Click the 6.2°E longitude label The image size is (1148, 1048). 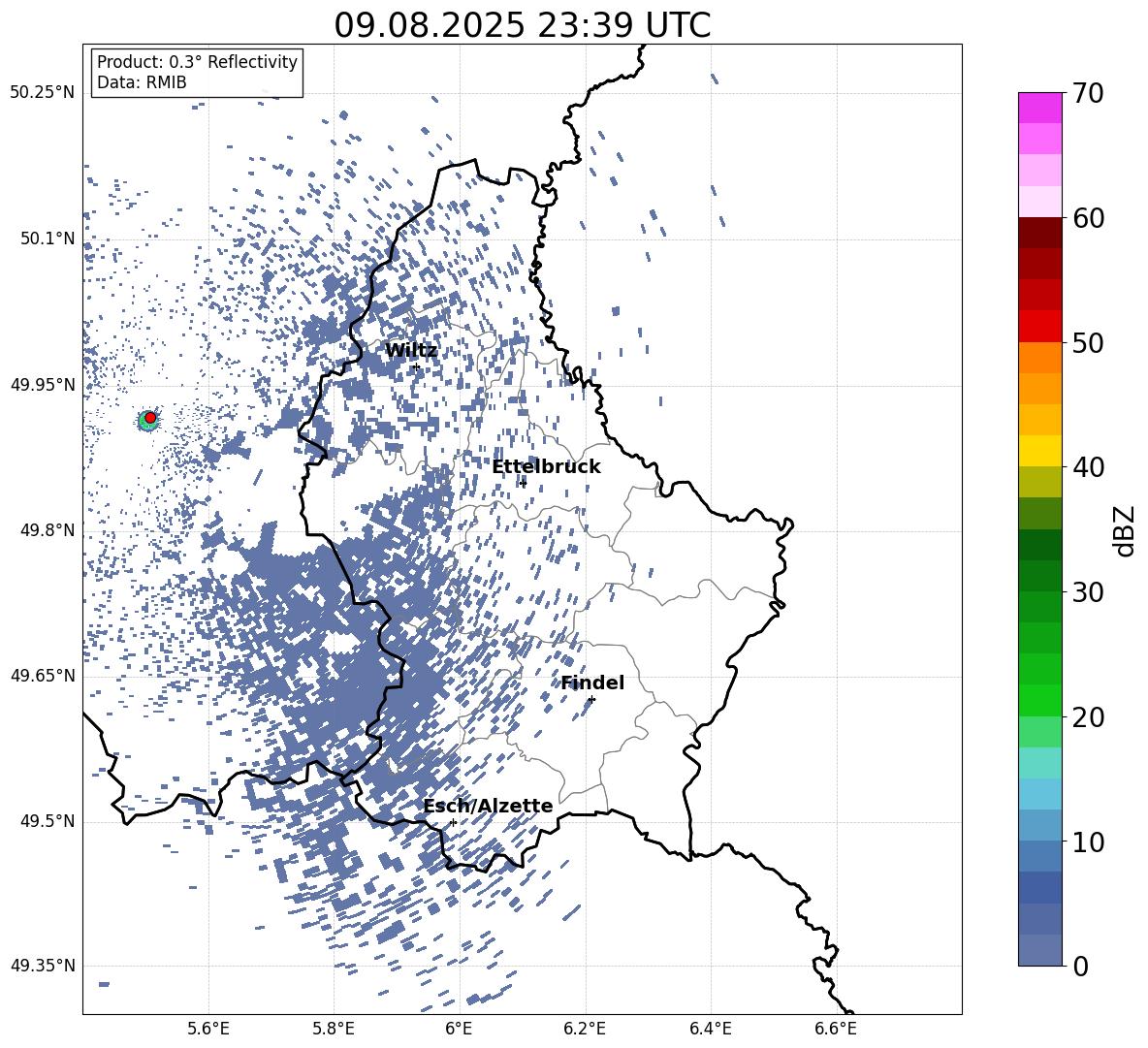pyautogui.click(x=585, y=1030)
